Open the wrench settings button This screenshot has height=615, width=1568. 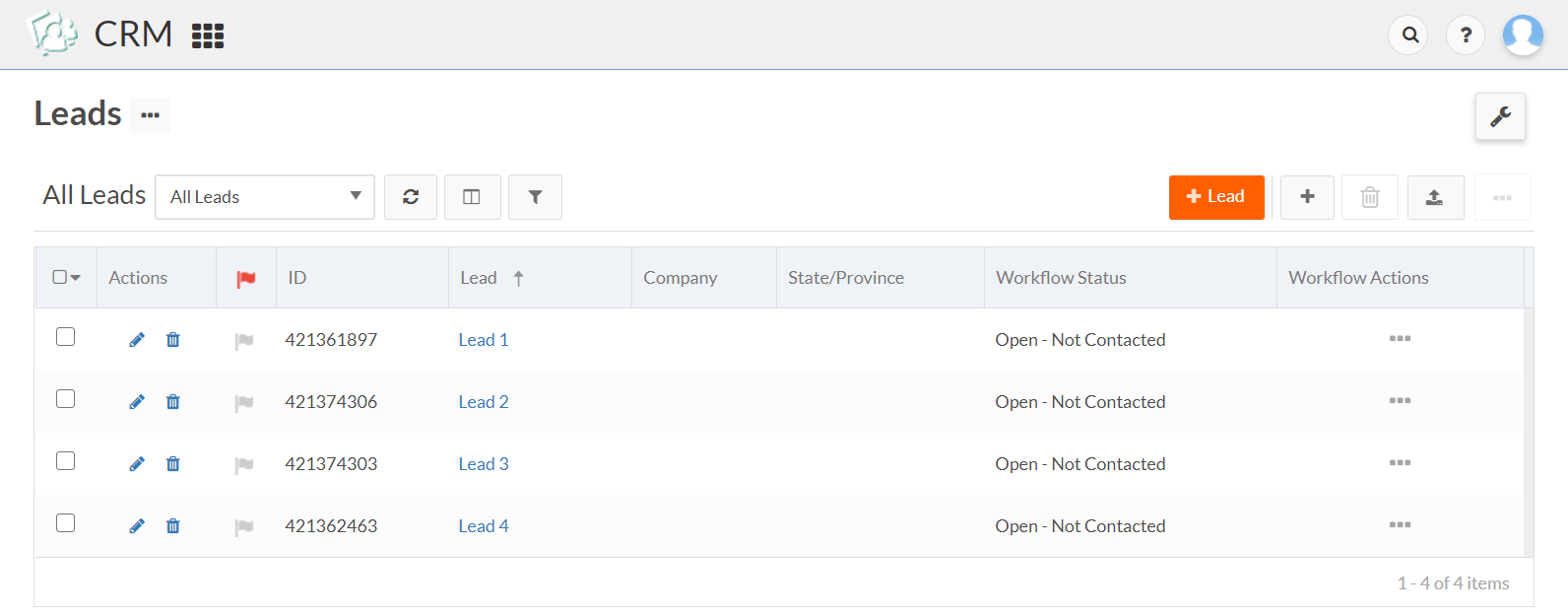[x=1500, y=117]
